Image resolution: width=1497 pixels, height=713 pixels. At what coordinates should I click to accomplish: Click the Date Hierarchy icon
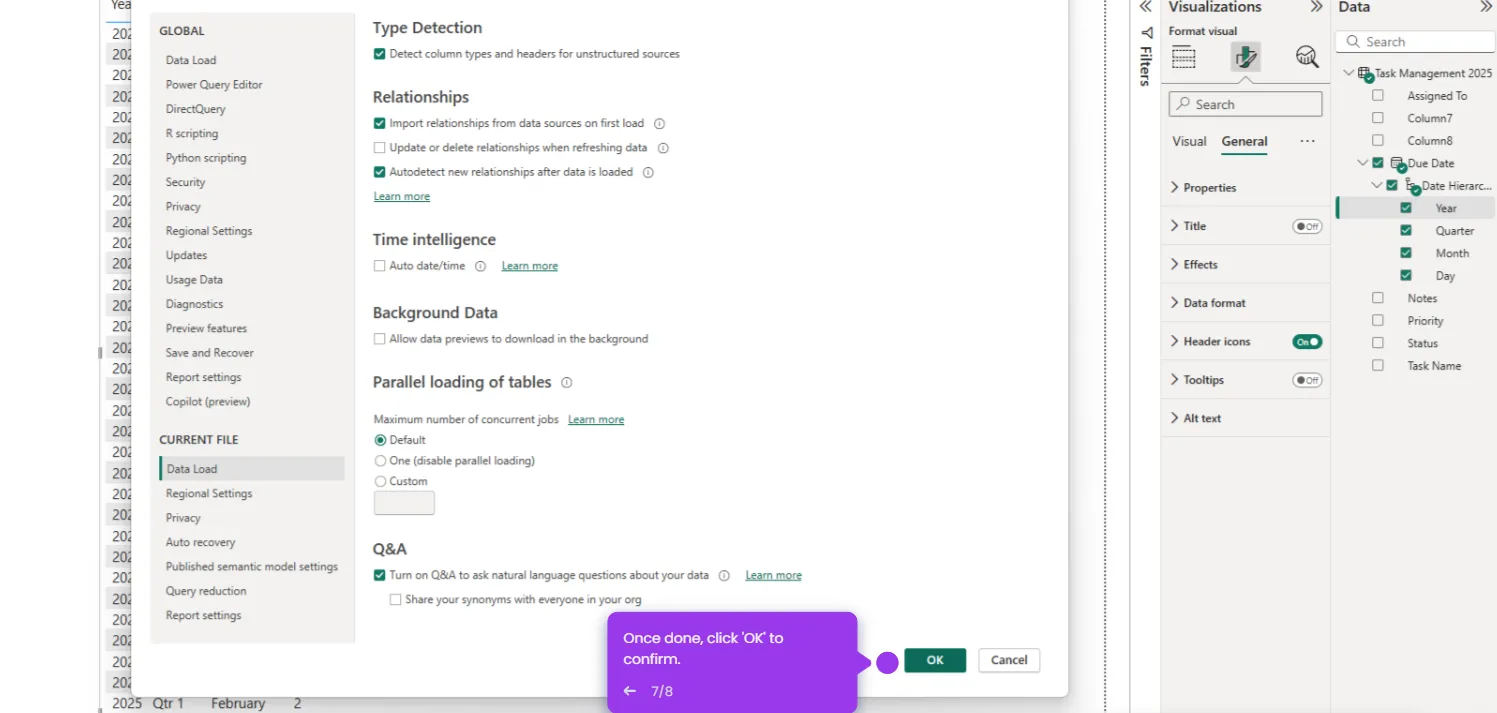(1412, 186)
